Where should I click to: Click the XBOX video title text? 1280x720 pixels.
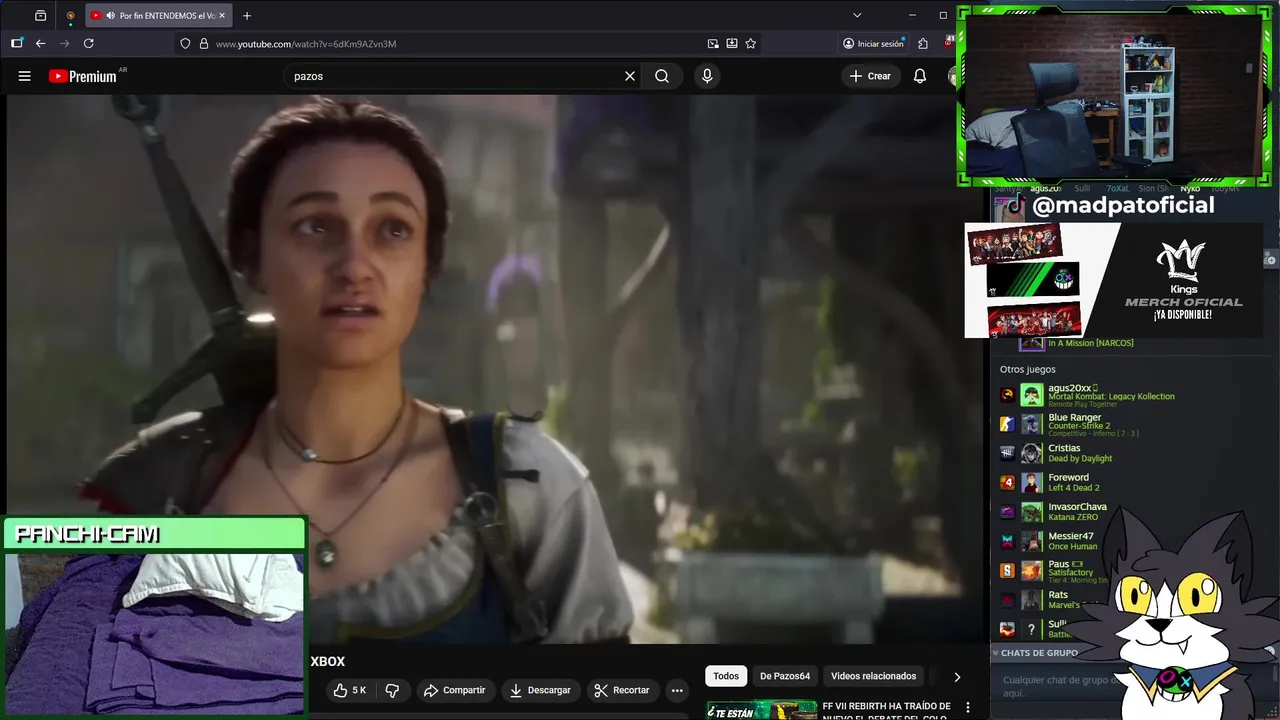pyautogui.click(x=327, y=661)
